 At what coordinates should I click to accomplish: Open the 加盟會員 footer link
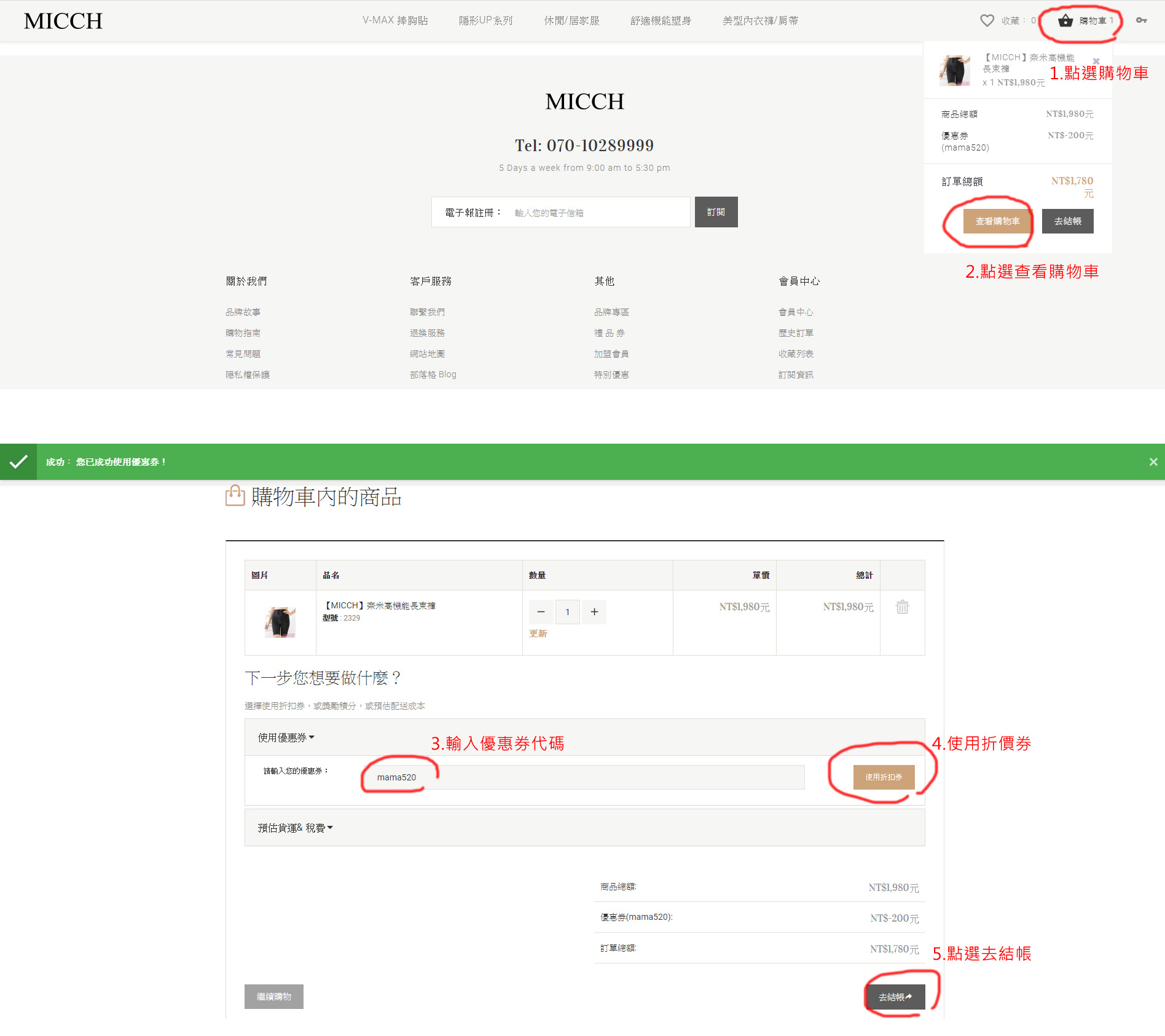(611, 354)
